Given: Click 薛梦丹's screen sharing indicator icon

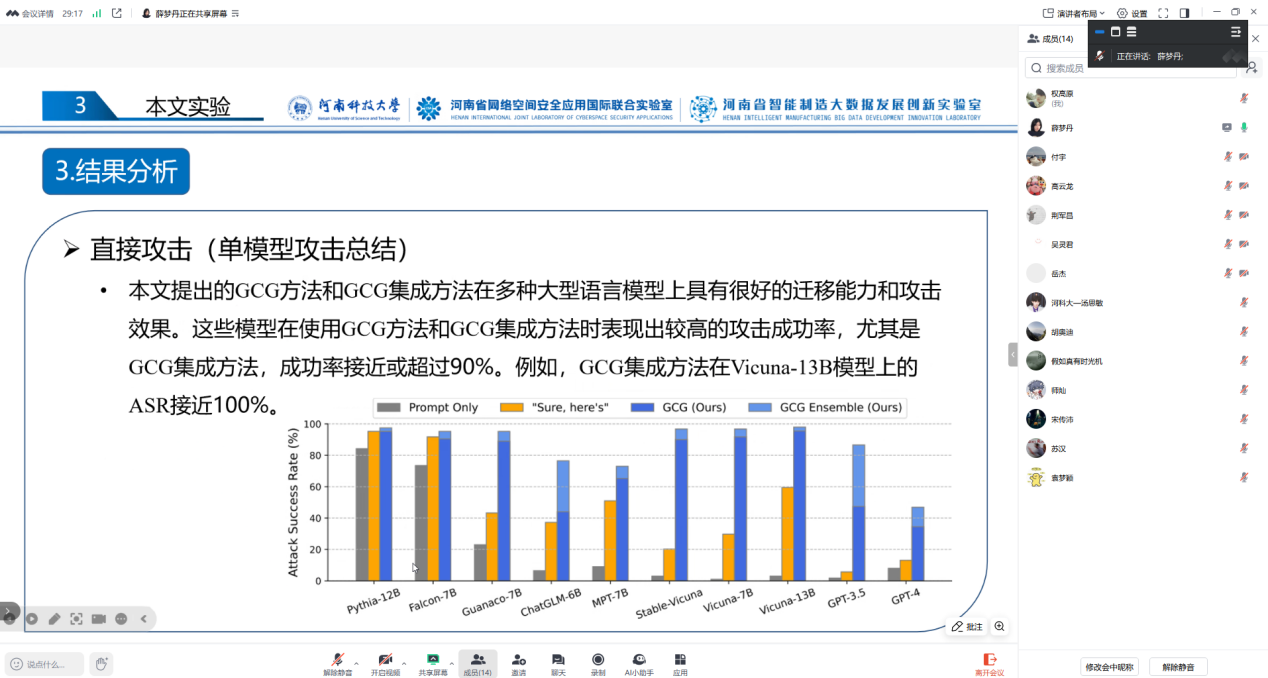Looking at the screenshot, I should click(x=1227, y=127).
